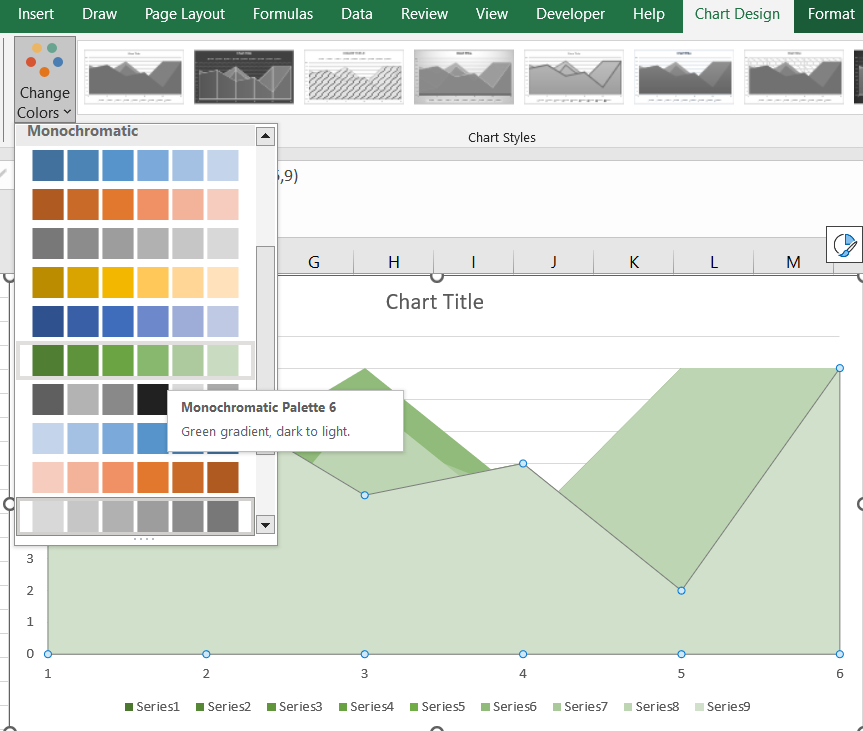Open the Insert ribbon tab
The image size is (863, 731).
pyautogui.click(x=35, y=14)
